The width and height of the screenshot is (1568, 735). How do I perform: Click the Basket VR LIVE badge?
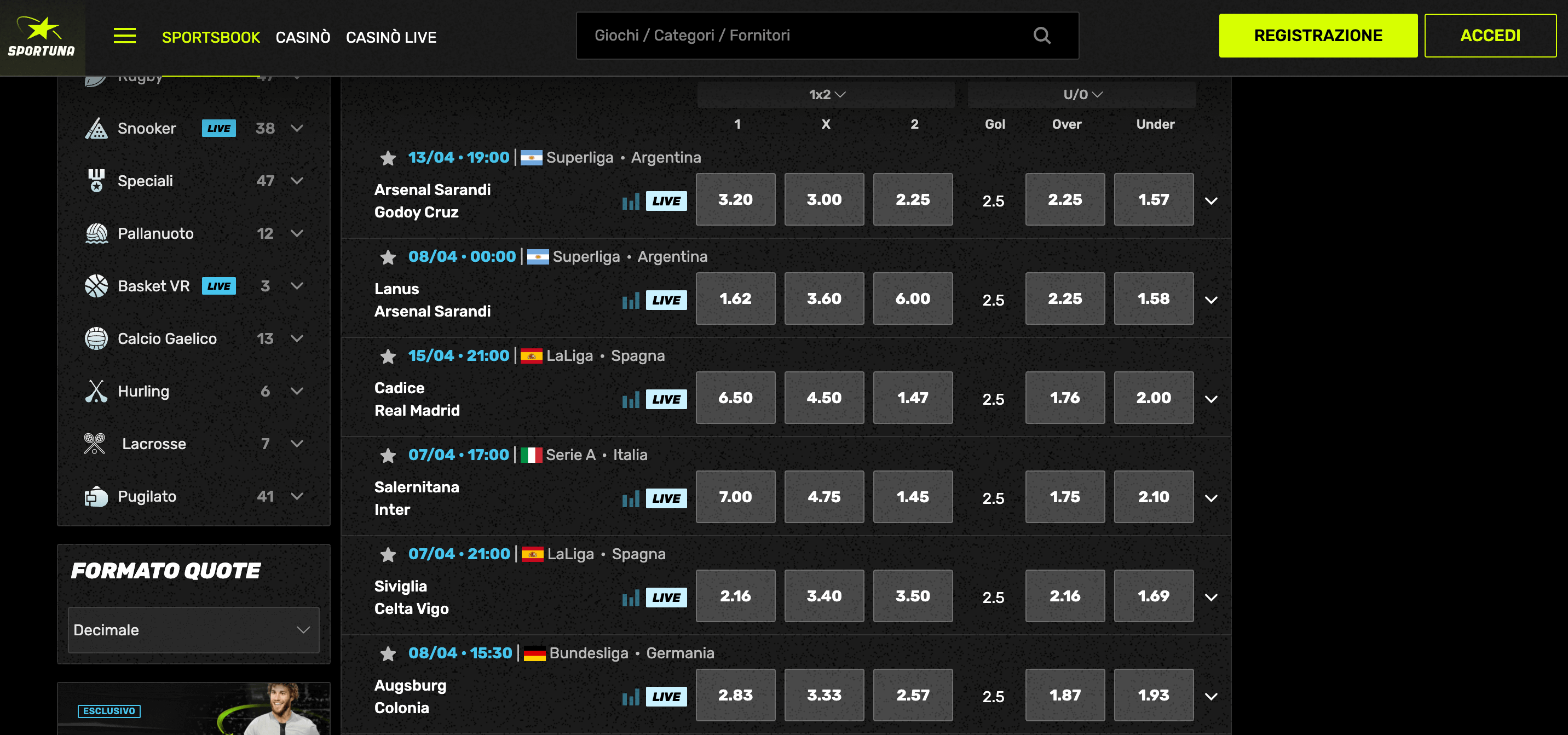tap(218, 286)
